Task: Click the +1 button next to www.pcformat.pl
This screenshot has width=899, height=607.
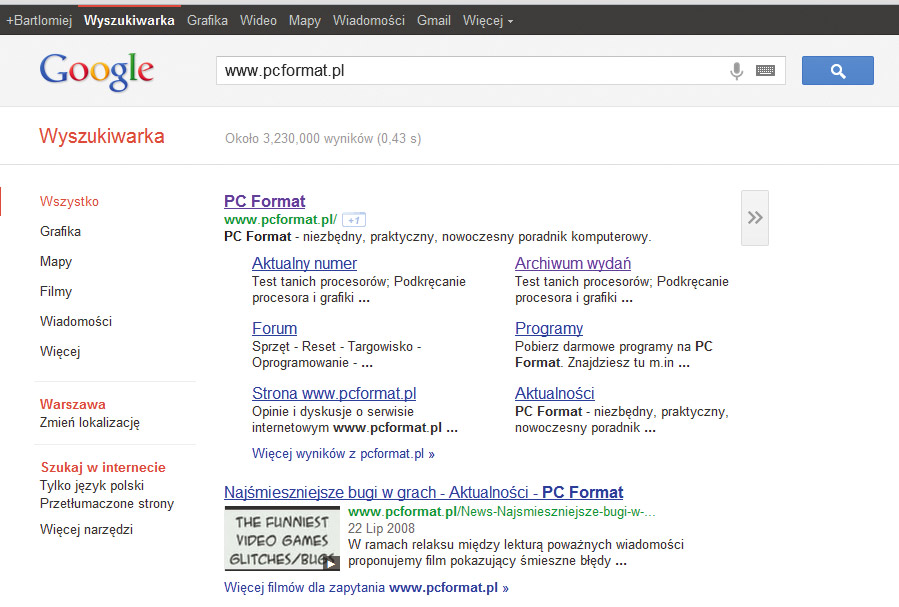Action: [x=352, y=219]
